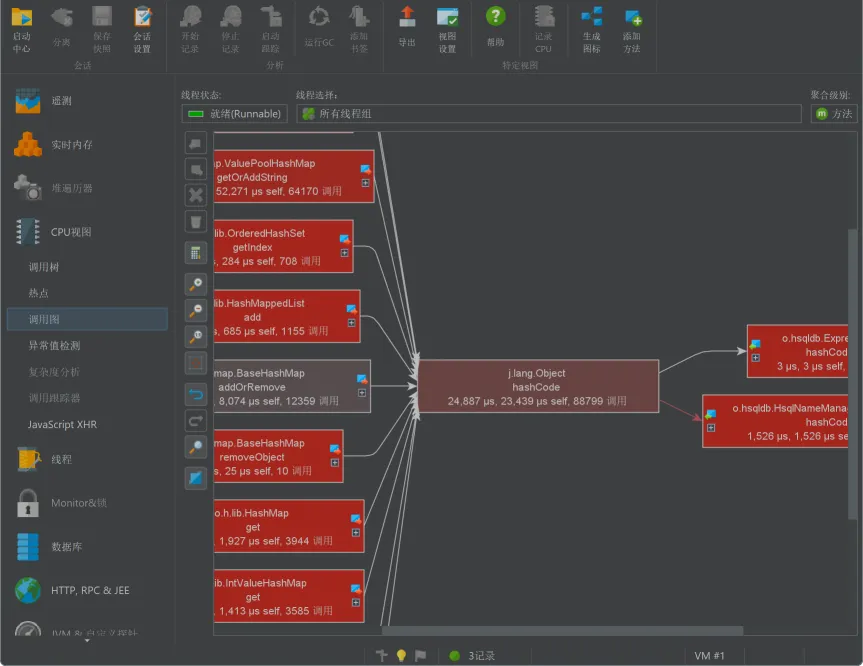Click the blue square icon at graph toolbar bottom
Screen dimensions: 863x666
[x=196, y=478]
